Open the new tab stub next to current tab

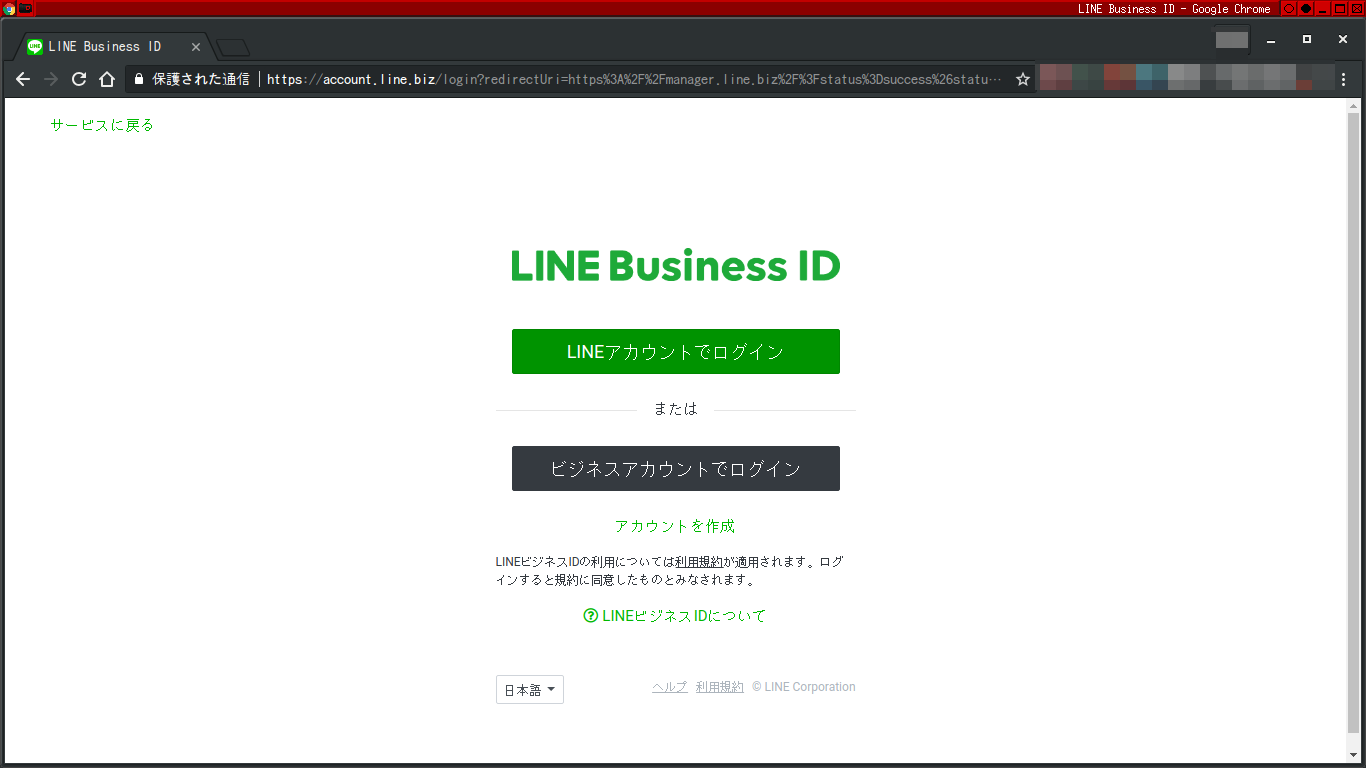pyautogui.click(x=232, y=46)
